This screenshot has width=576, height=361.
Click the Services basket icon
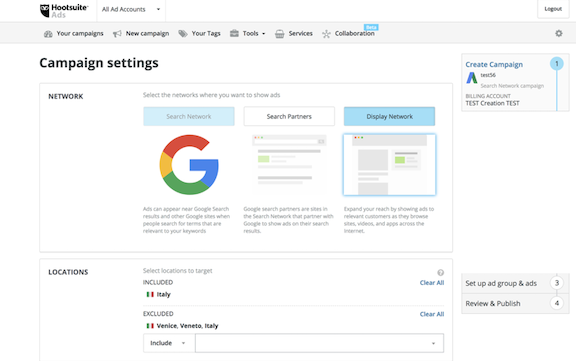(x=280, y=34)
